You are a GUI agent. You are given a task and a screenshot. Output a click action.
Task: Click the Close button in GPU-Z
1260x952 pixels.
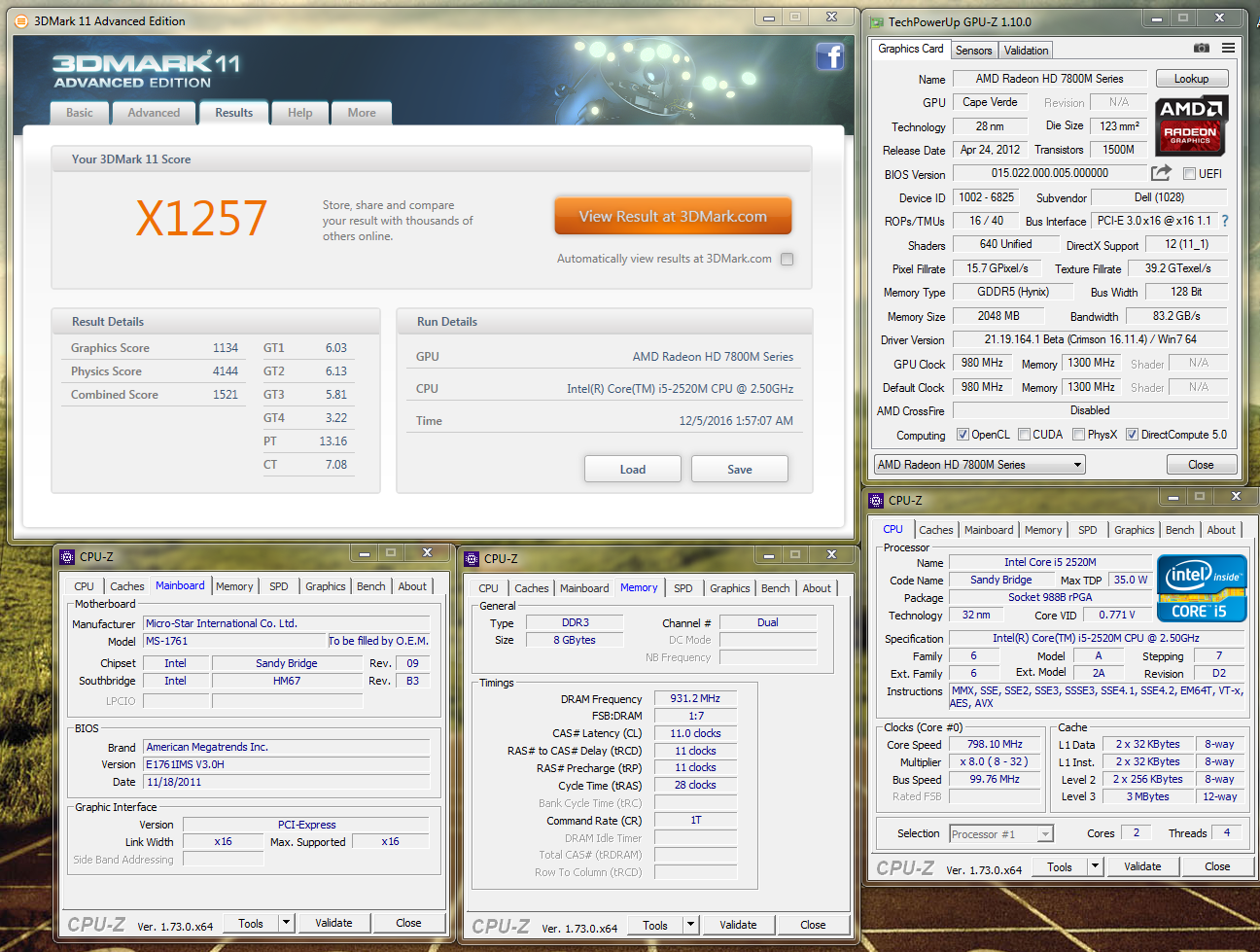pyautogui.click(x=1201, y=465)
